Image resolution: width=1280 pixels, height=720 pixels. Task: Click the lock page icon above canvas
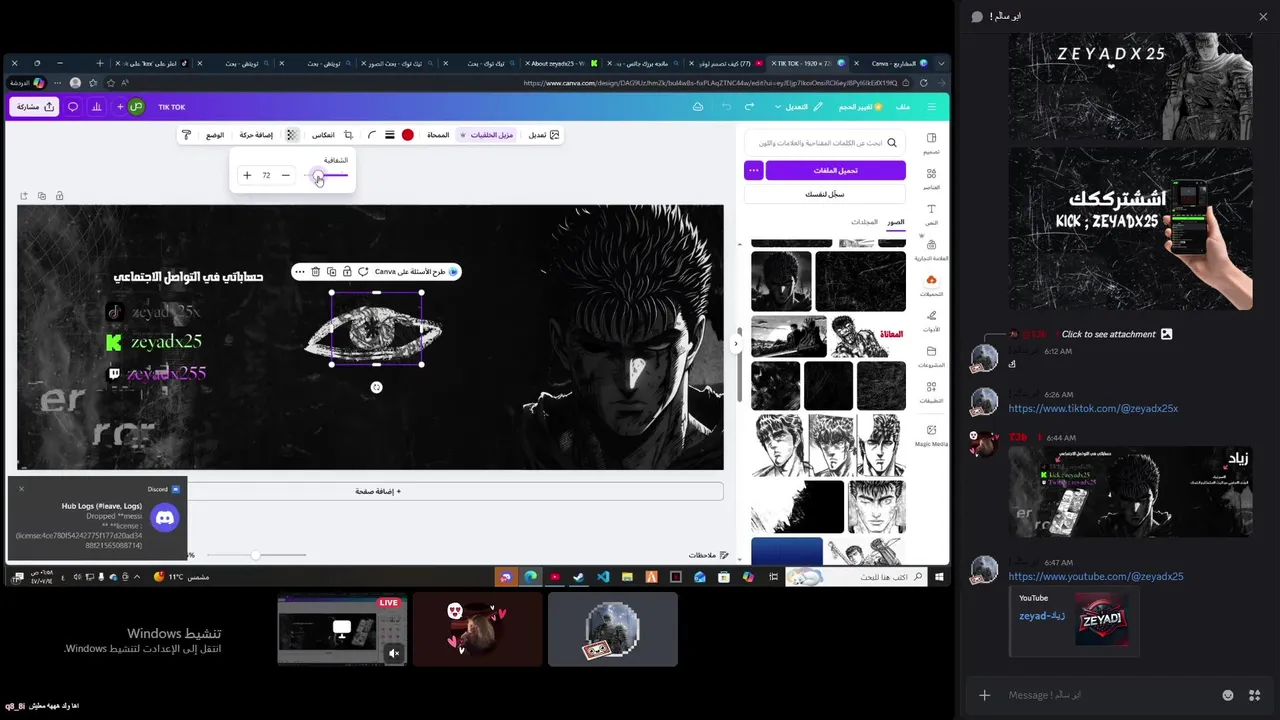pos(59,196)
